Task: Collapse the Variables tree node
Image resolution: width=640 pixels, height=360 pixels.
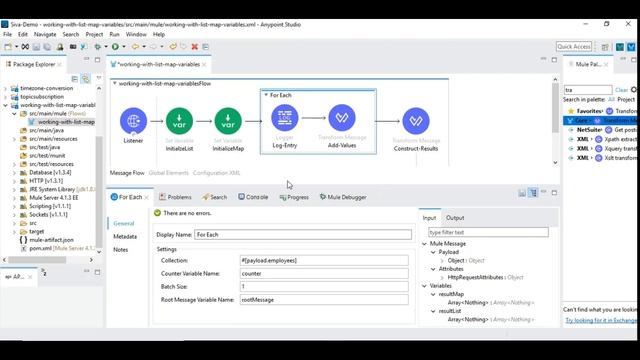Action: (x=424, y=286)
